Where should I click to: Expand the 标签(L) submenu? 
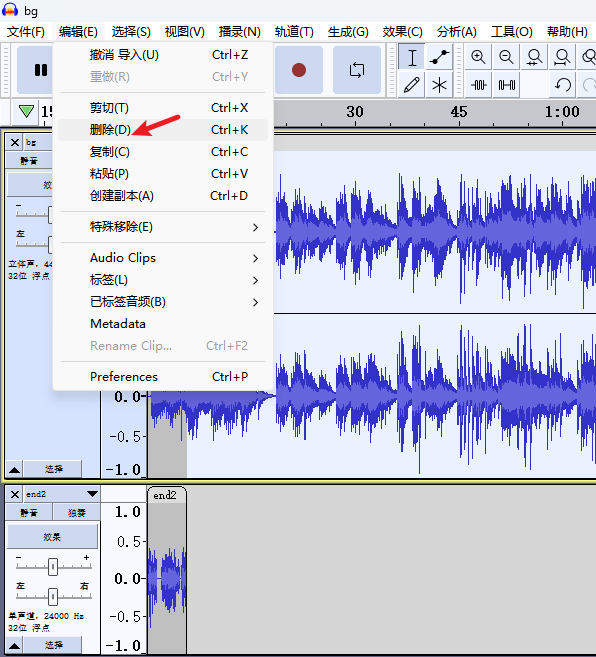163,280
